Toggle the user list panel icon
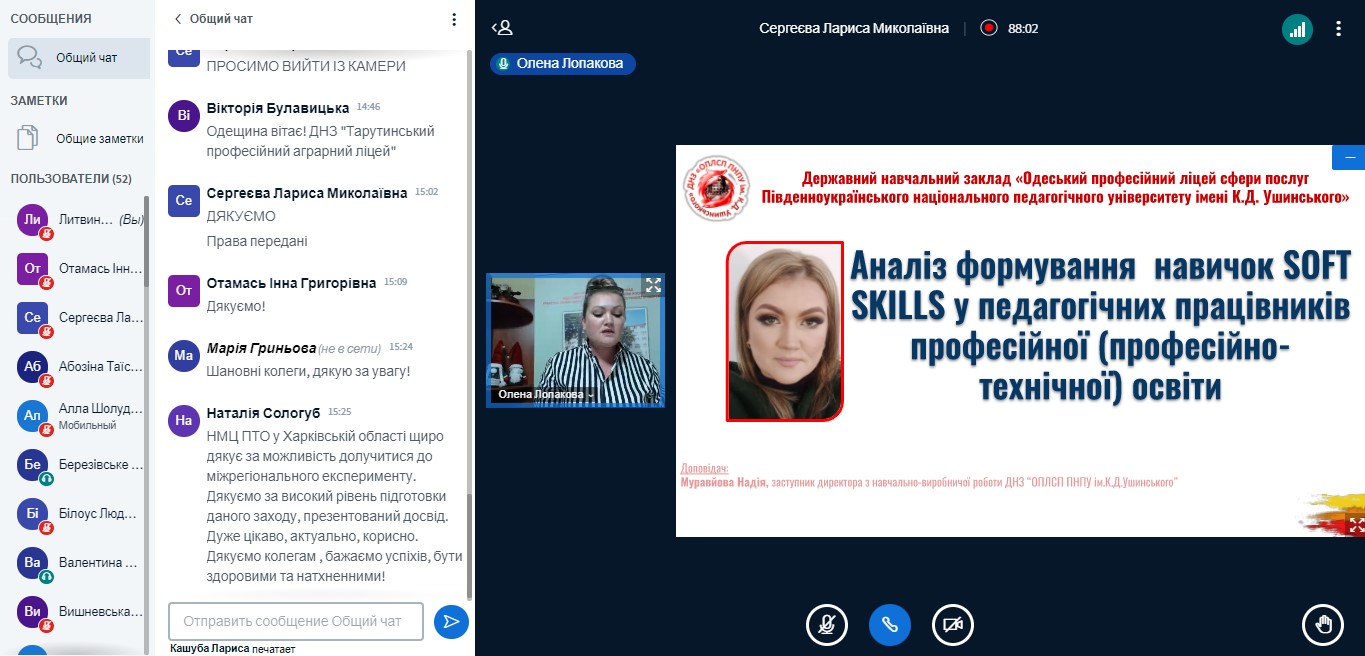The width and height of the screenshot is (1365, 656). click(x=502, y=28)
